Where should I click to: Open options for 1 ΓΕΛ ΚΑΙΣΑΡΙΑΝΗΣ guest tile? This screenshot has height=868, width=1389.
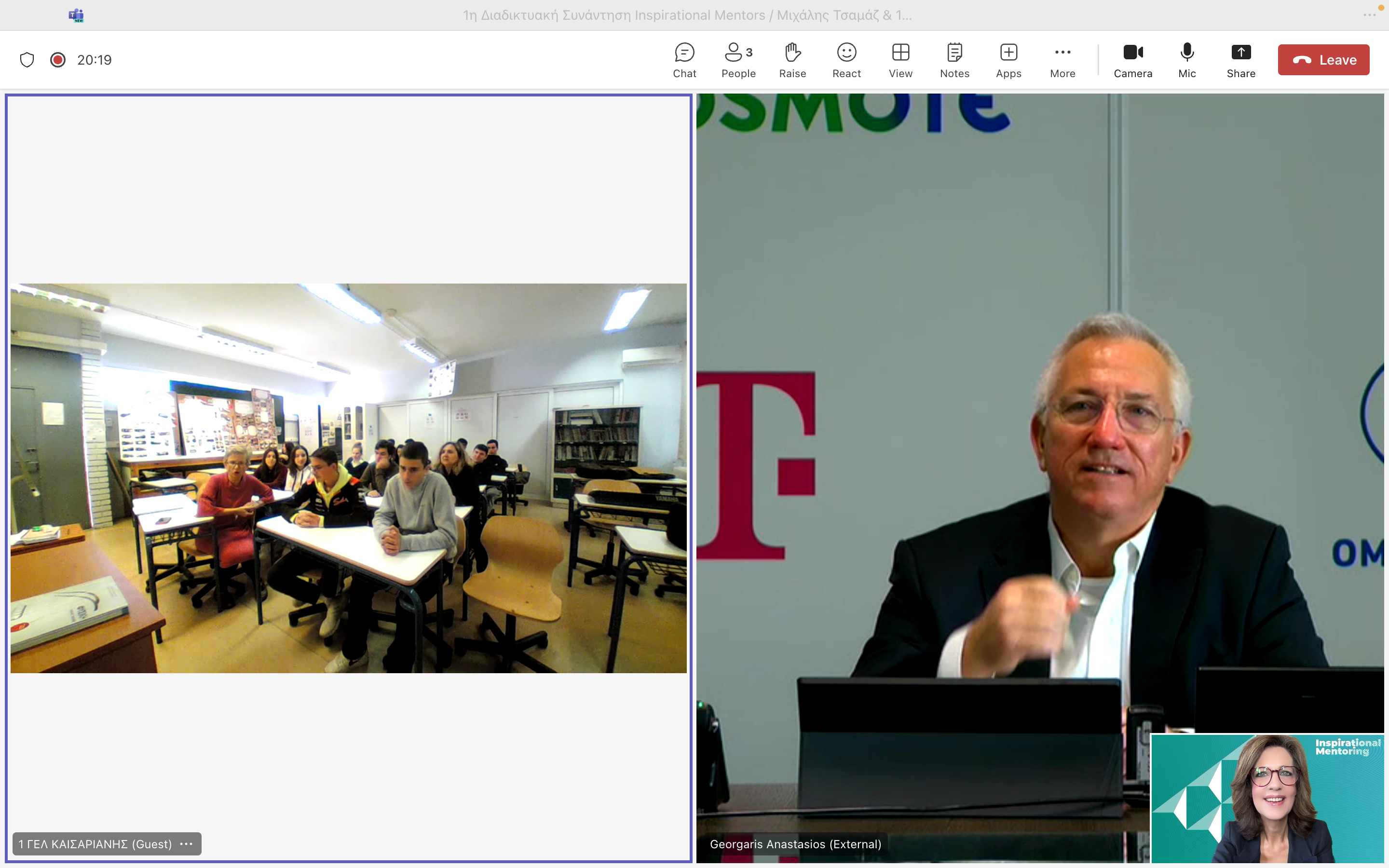tap(187, 843)
